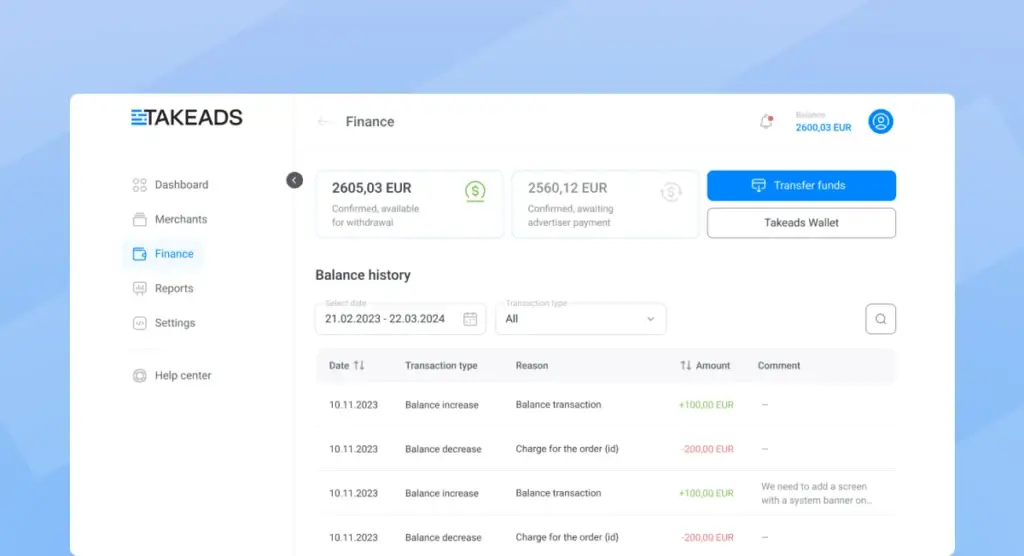This screenshot has height=556, width=1024.
Task: Click the comment 'We need to add a screen'
Action: point(816,493)
